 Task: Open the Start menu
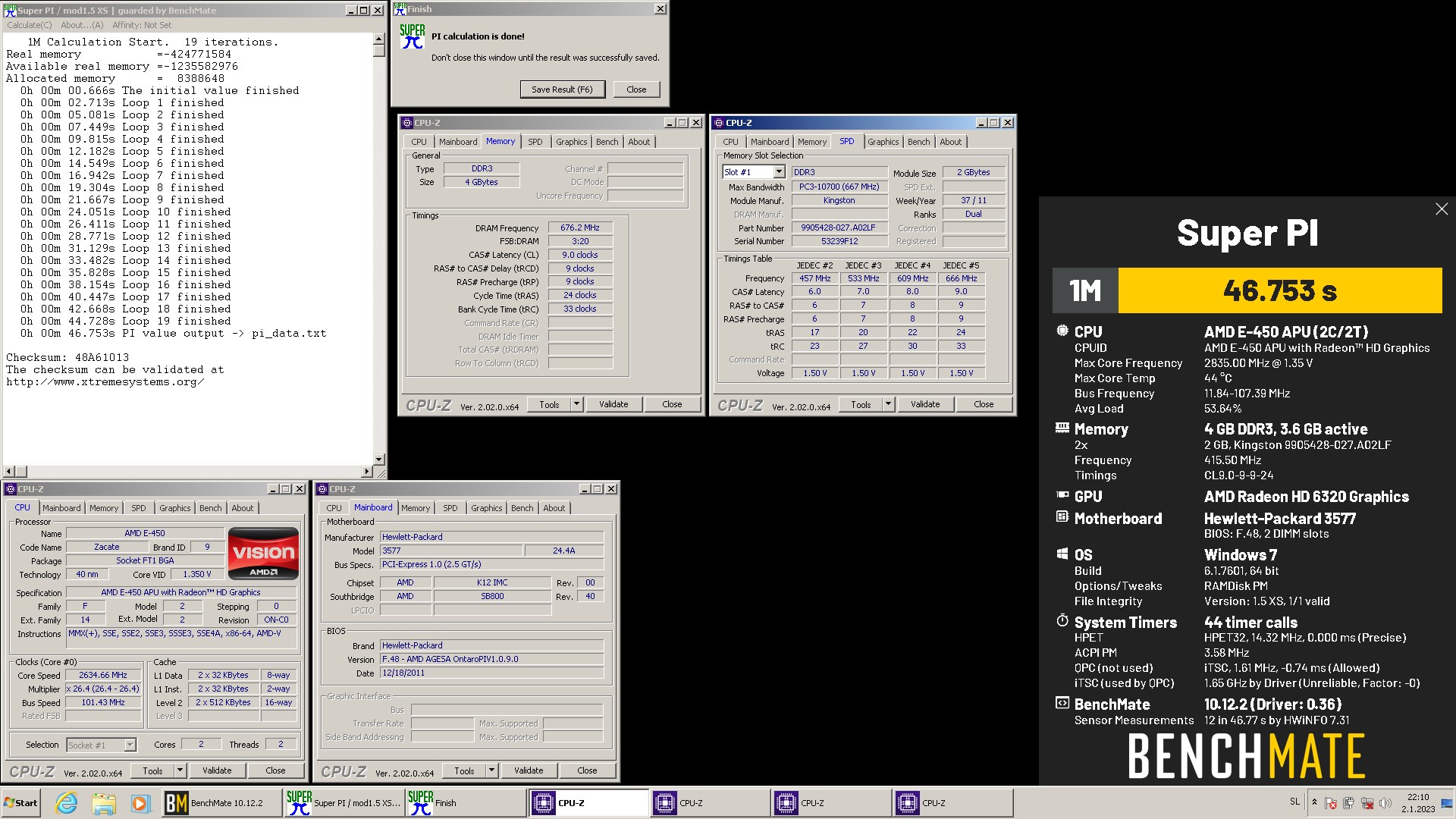pyautogui.click(x=21, y=802)
